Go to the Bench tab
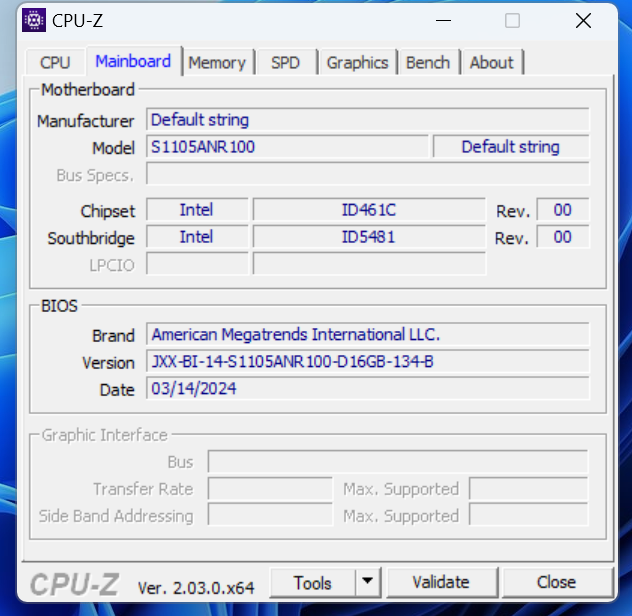The height and width of the screenshot is (616, 632). tap(428, 62)
